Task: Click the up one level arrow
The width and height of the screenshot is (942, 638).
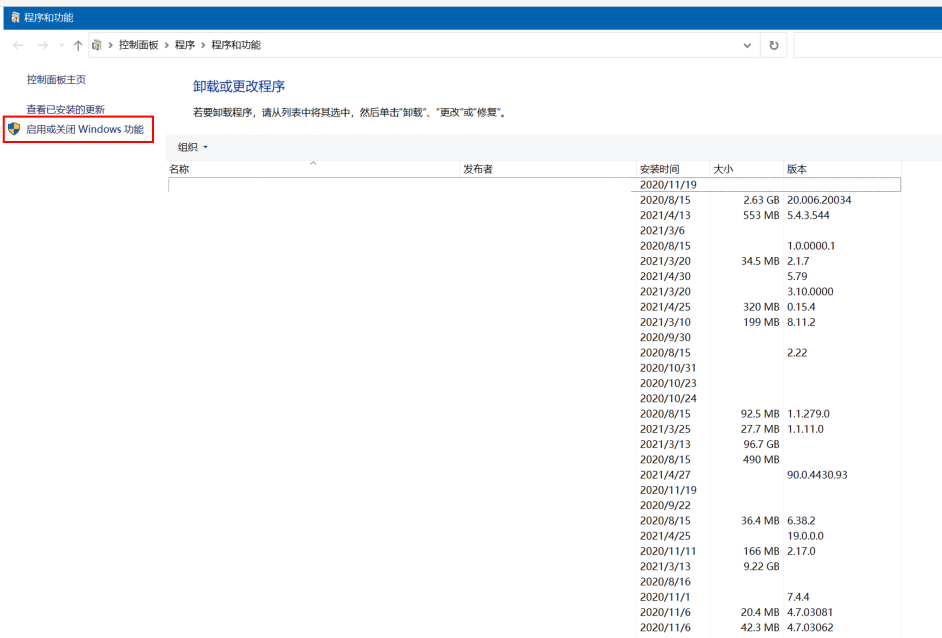Action: [77, 45]
